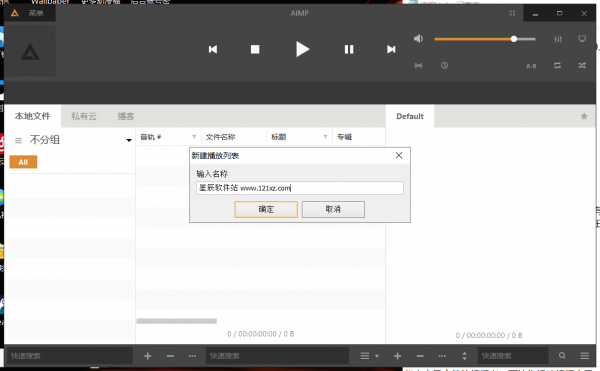Click the favorites star icon

click(x=584, y=116)
